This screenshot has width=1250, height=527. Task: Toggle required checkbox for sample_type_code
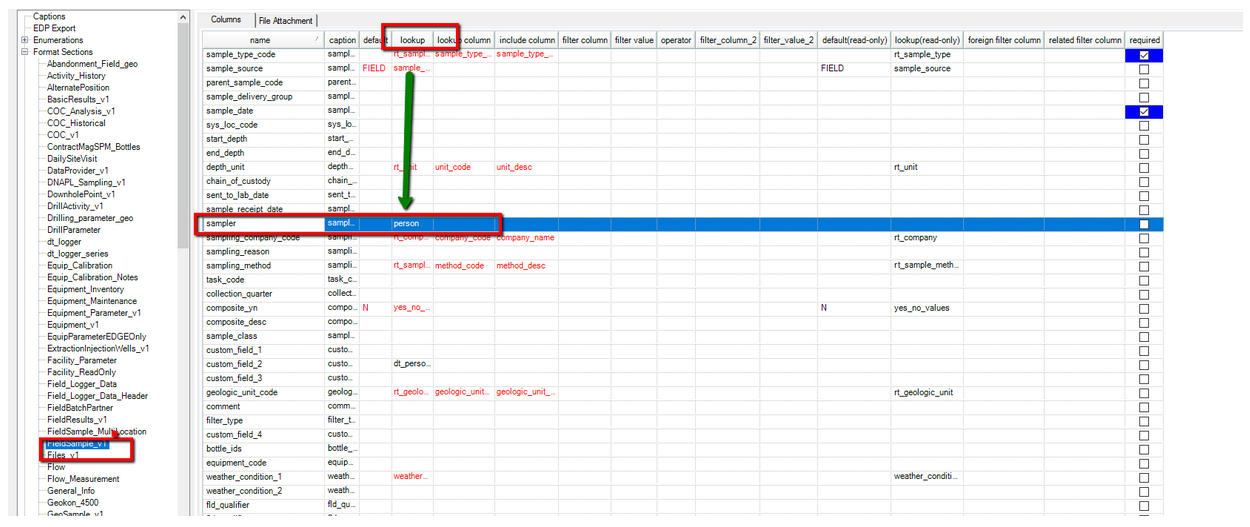(1144, 55)
